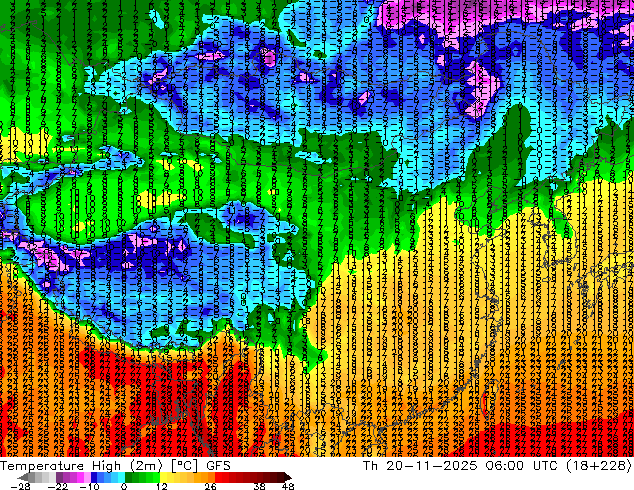Pick the dark purple legend swatch at -22
The image size is (634, 490).
point(59,477)
